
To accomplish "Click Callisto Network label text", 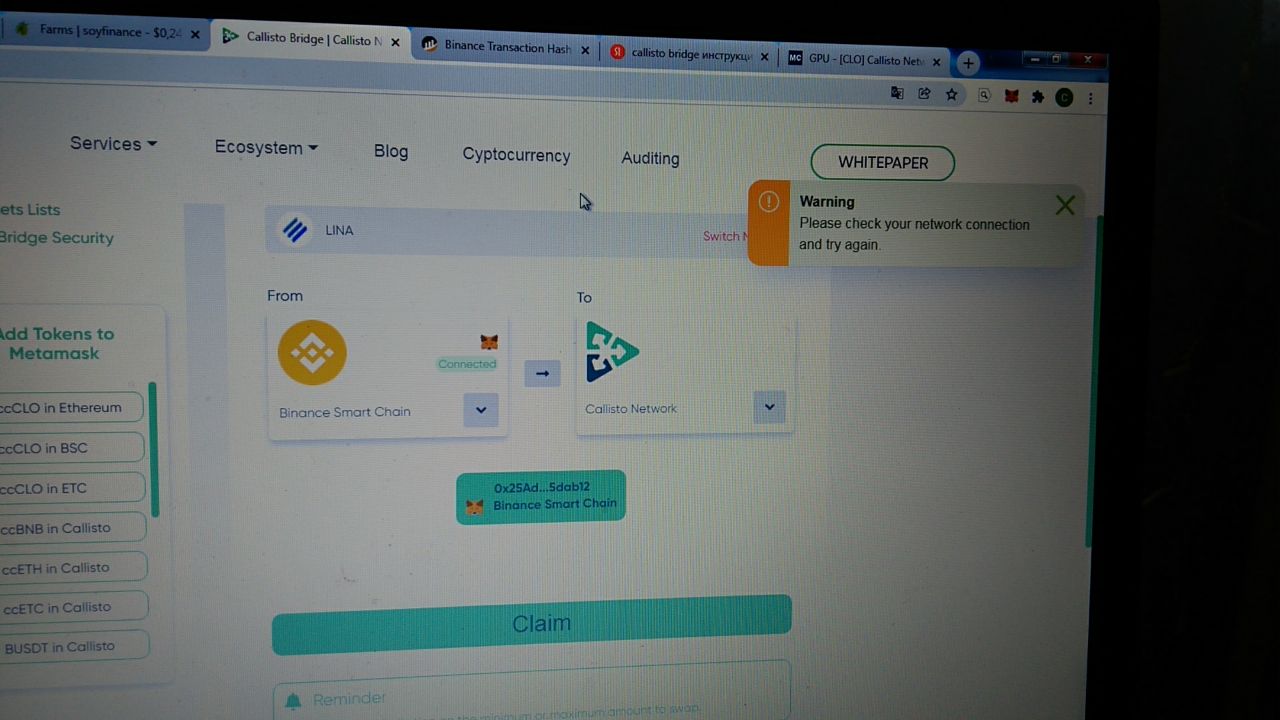I will click(631, 408).
